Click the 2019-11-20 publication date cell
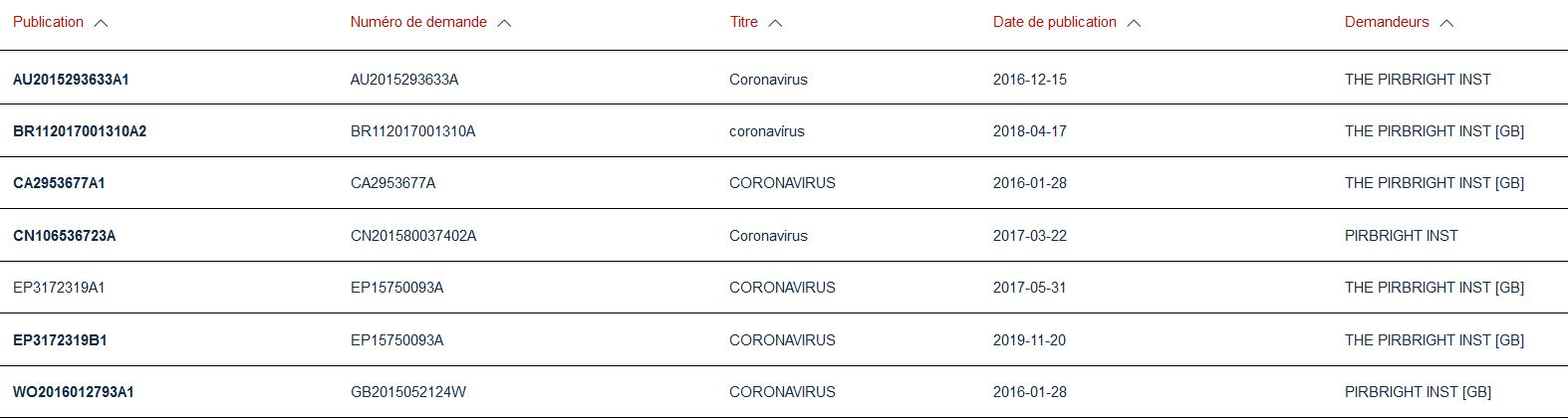This screenshot has height=419, width=1568. pos(1029,340)
